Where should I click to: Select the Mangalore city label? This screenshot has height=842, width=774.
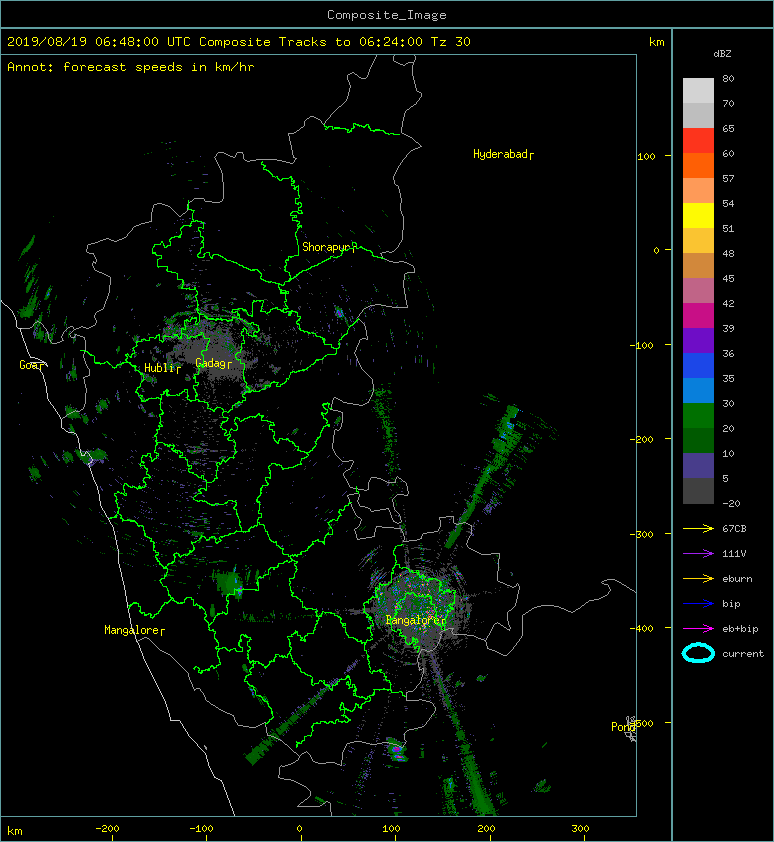[x=134, y=630]
